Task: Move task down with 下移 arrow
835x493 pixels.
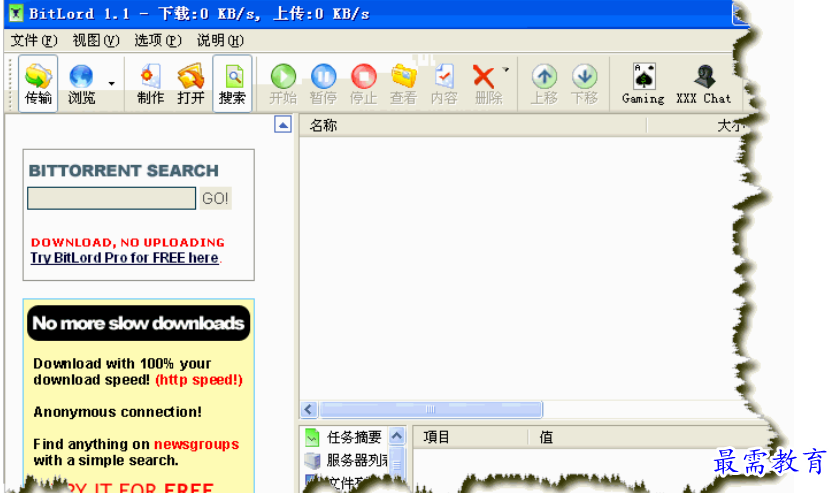Action: pos(585,84)
